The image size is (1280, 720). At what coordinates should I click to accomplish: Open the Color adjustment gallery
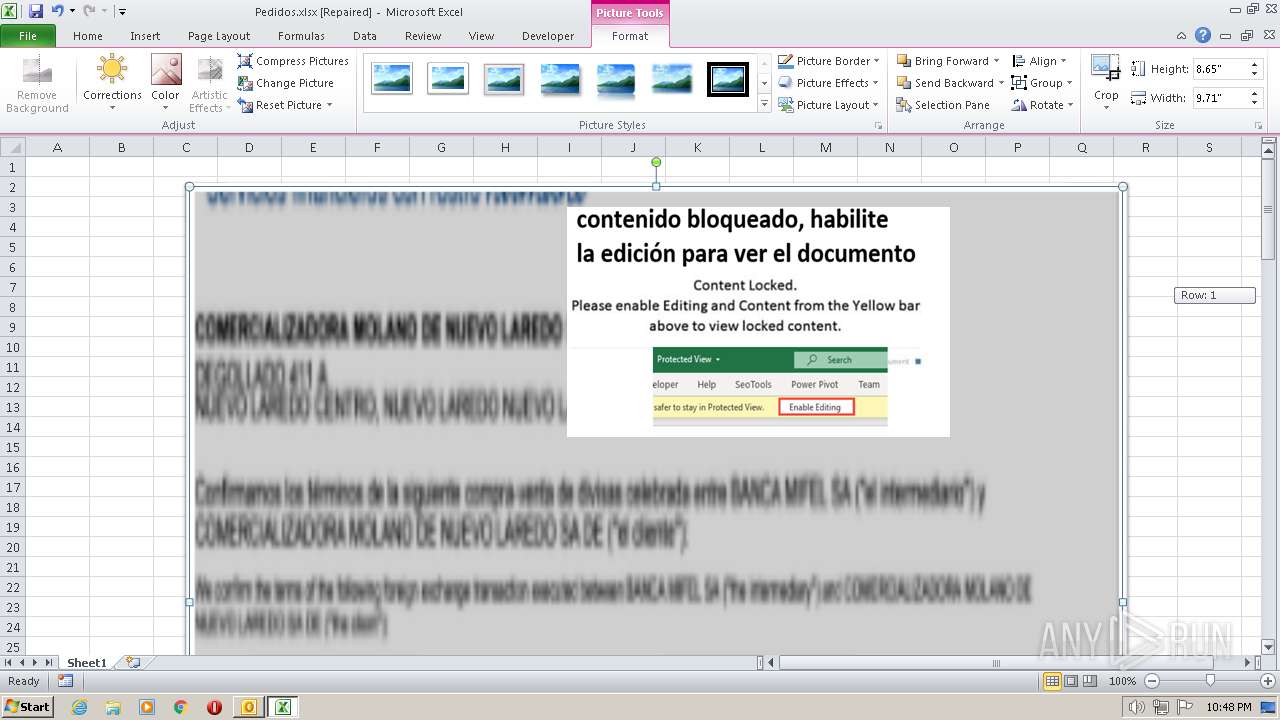click(x=166, y=83)
